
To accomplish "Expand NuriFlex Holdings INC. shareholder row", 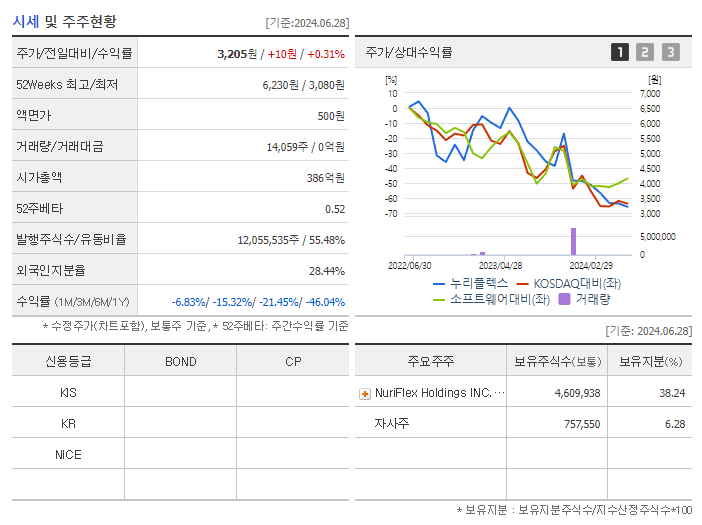I will [365, 394].
